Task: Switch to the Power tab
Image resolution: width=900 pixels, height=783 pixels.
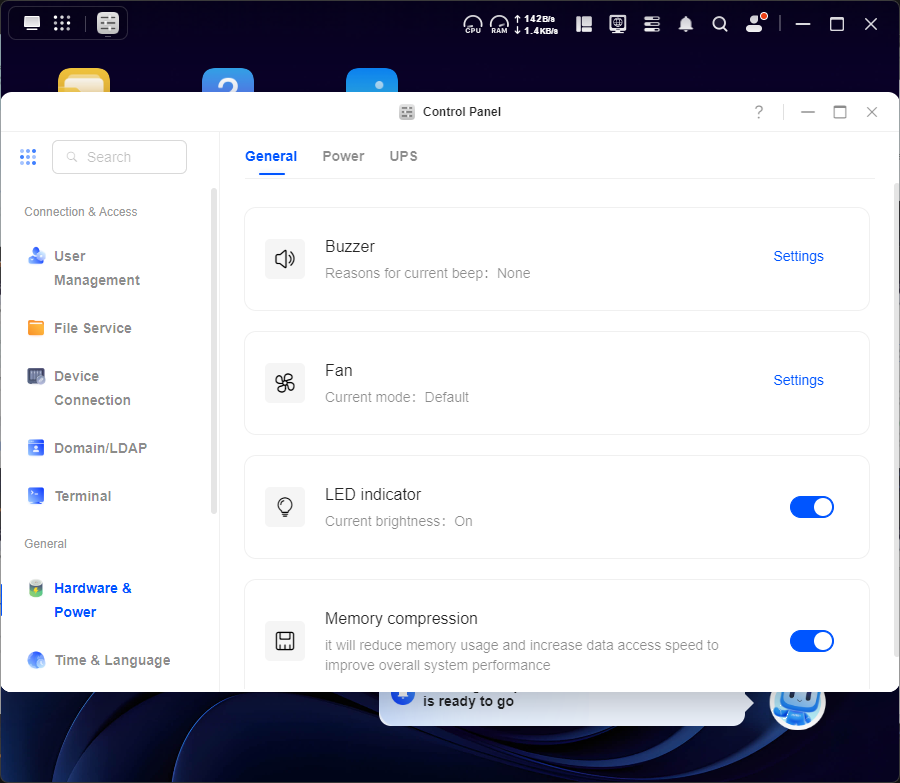Action: point(343,156)
